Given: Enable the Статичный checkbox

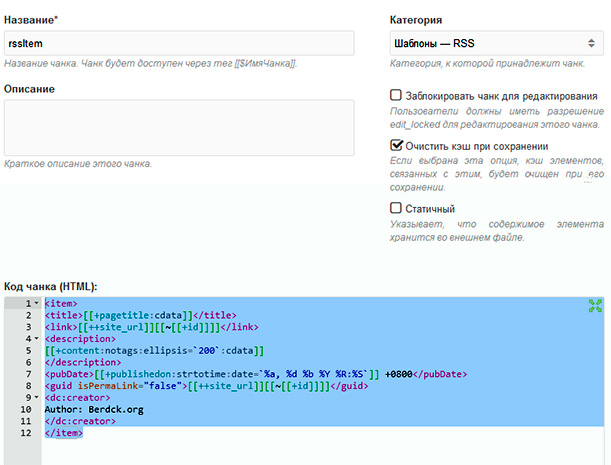Looking at the screenshot, I should (396, 208).
